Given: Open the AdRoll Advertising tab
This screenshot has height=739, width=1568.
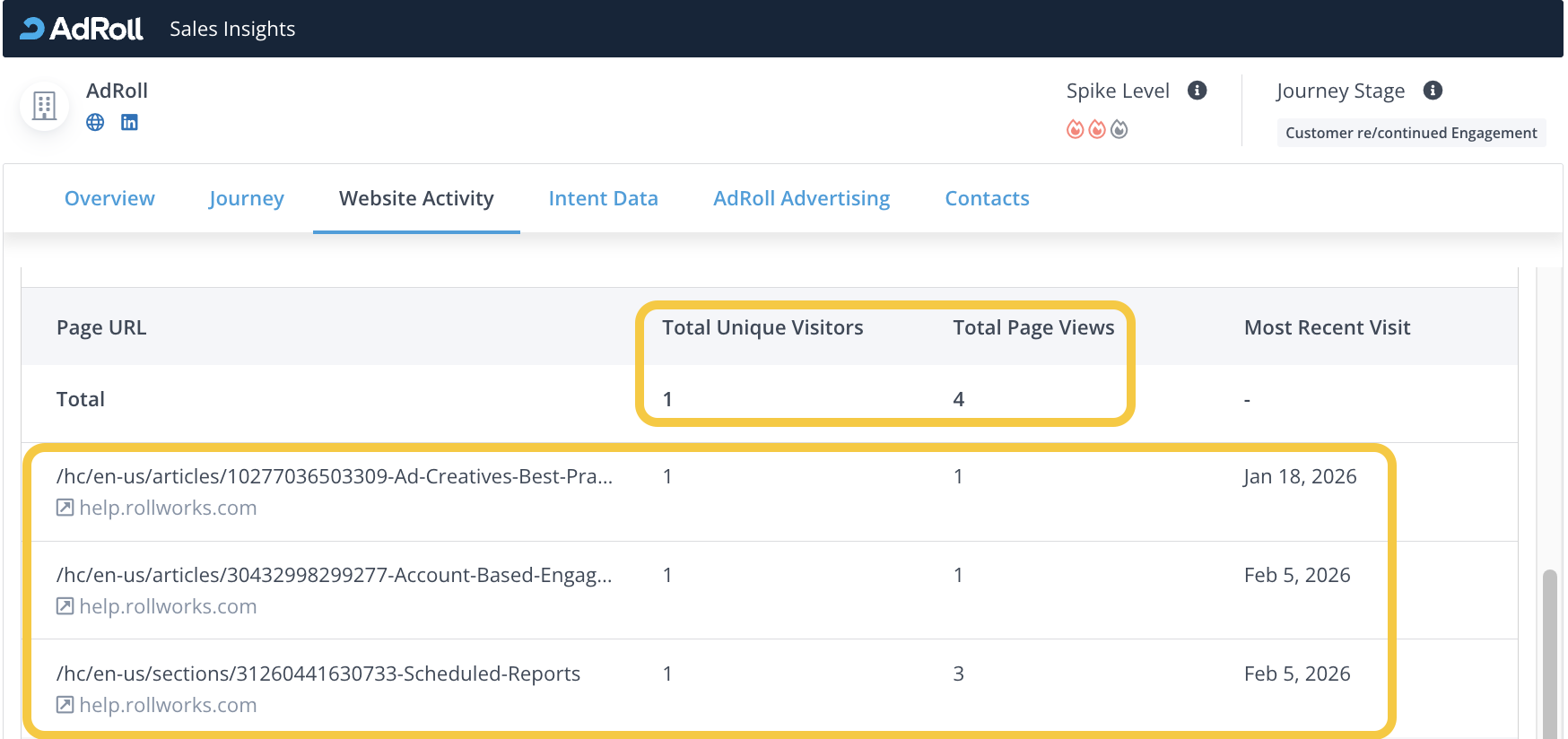Looking at the screenshot, I should tap(802, 198).
